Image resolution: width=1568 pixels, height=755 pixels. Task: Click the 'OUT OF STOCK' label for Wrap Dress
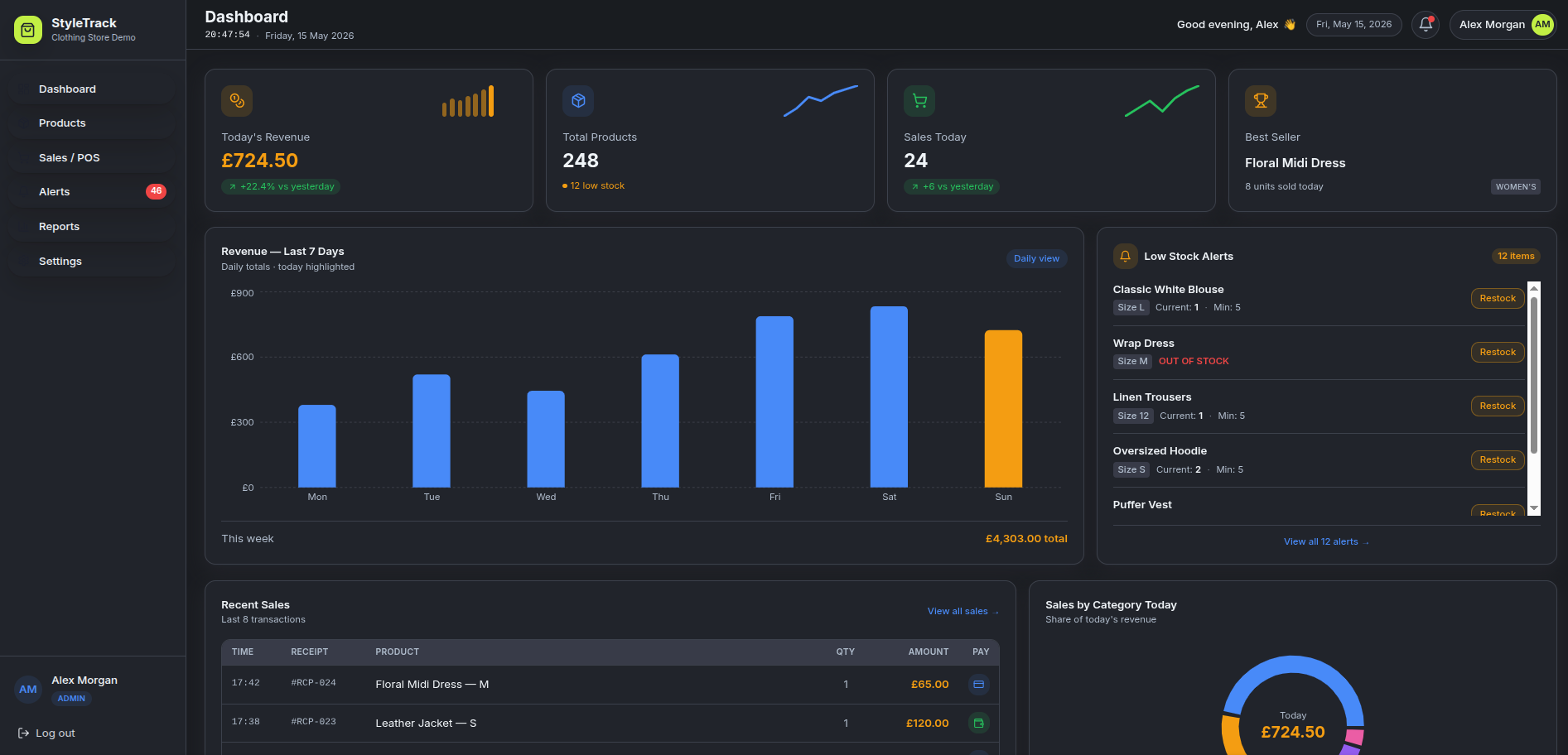(1194, 362)
